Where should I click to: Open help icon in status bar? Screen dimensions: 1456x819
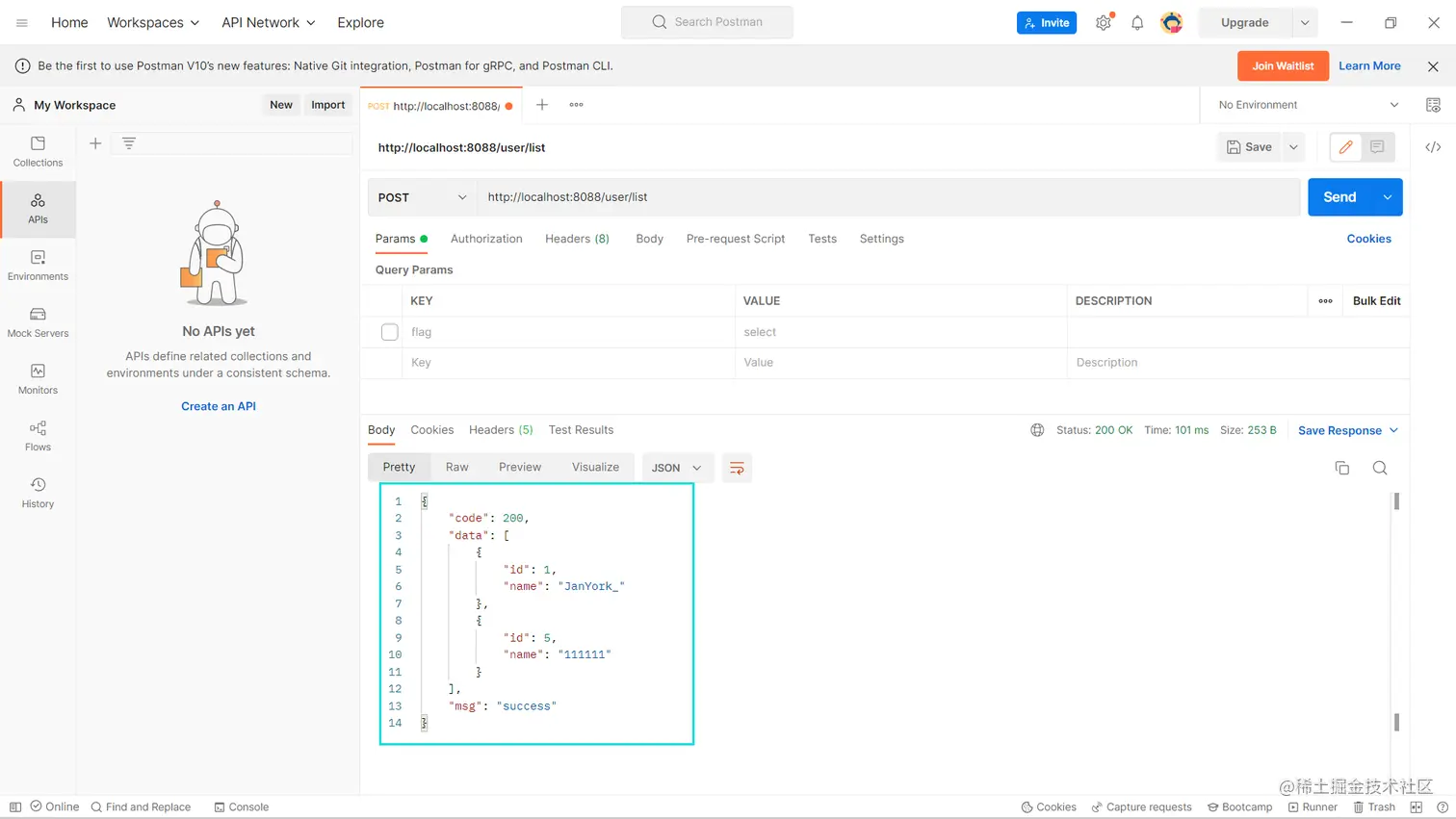pos(1442,807)
